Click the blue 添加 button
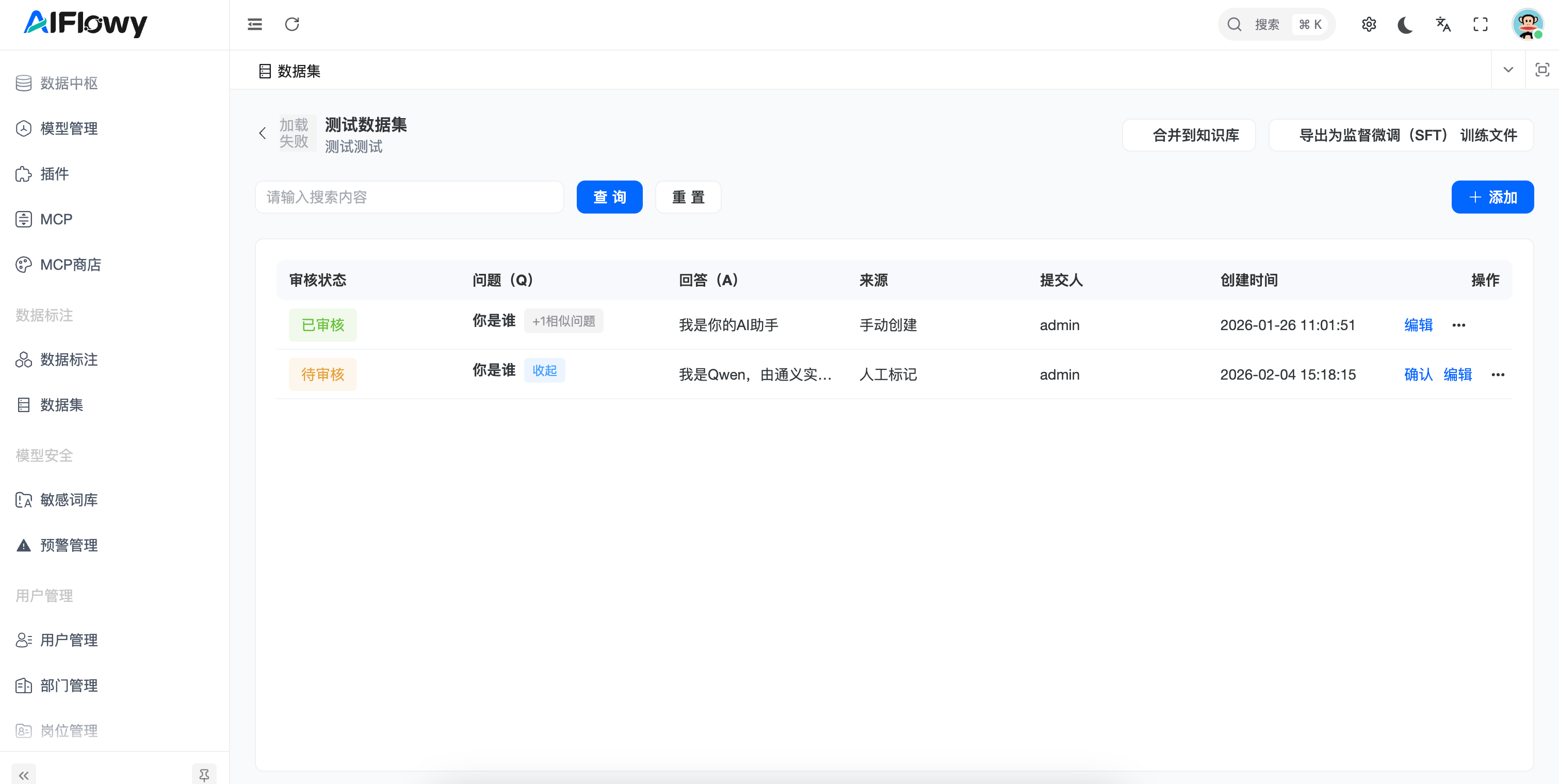The width and height of the screenshot is (1559, 784). 1492,197
